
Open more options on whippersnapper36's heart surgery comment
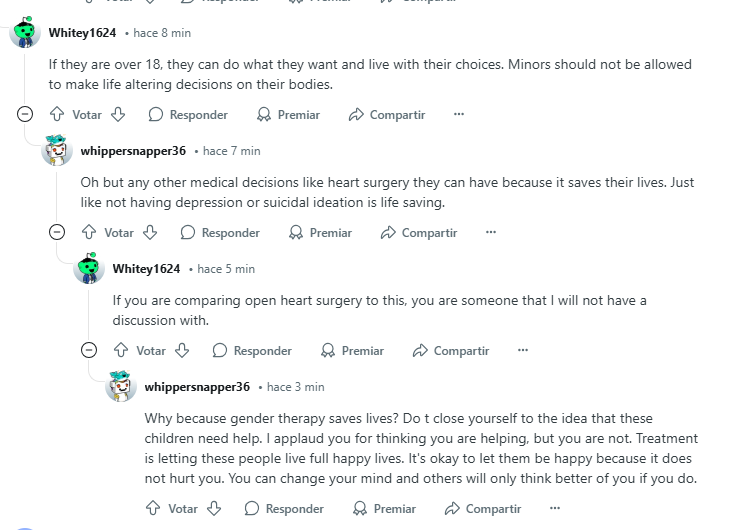pos(491,232)
